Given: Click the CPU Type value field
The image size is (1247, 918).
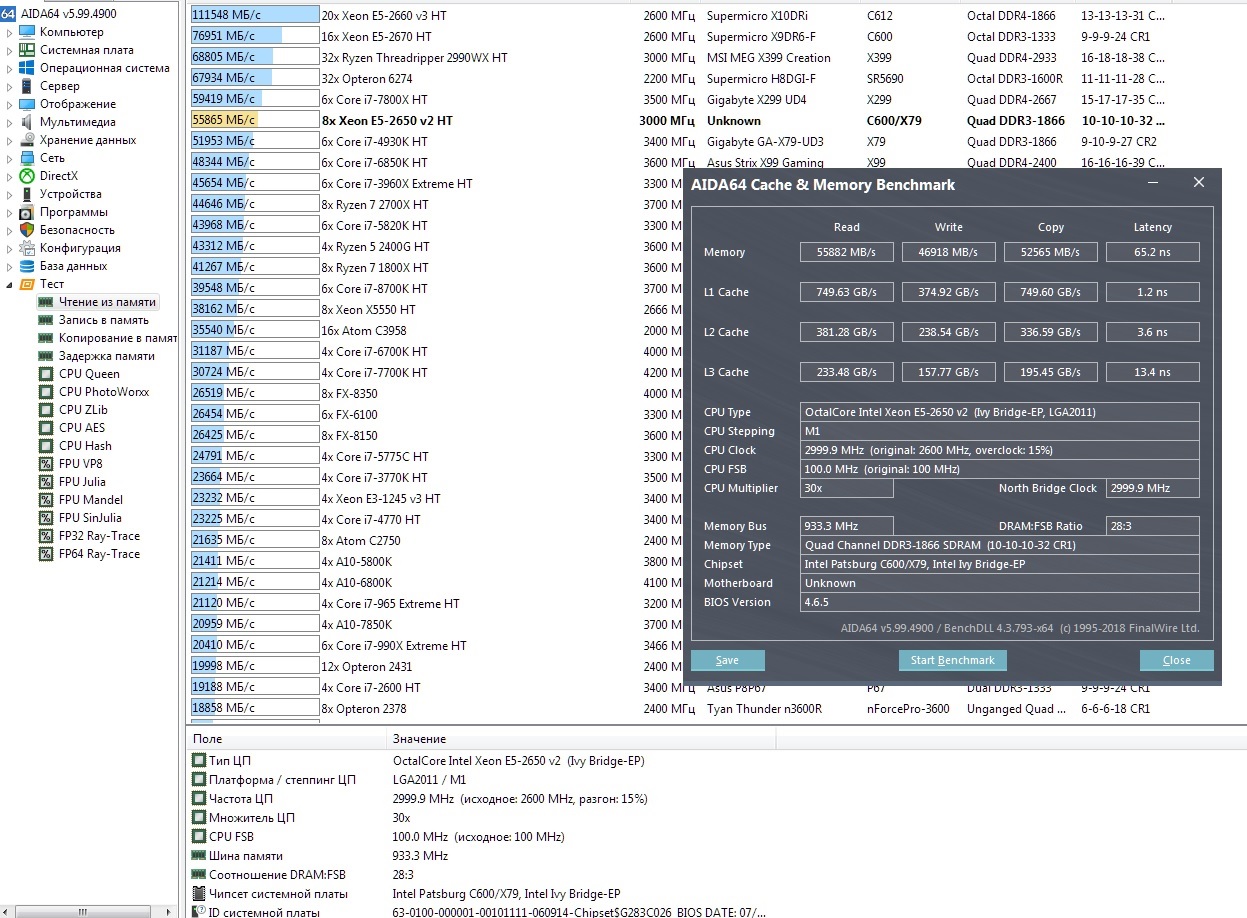Looking at the screenshot, I should (1000, 412).
